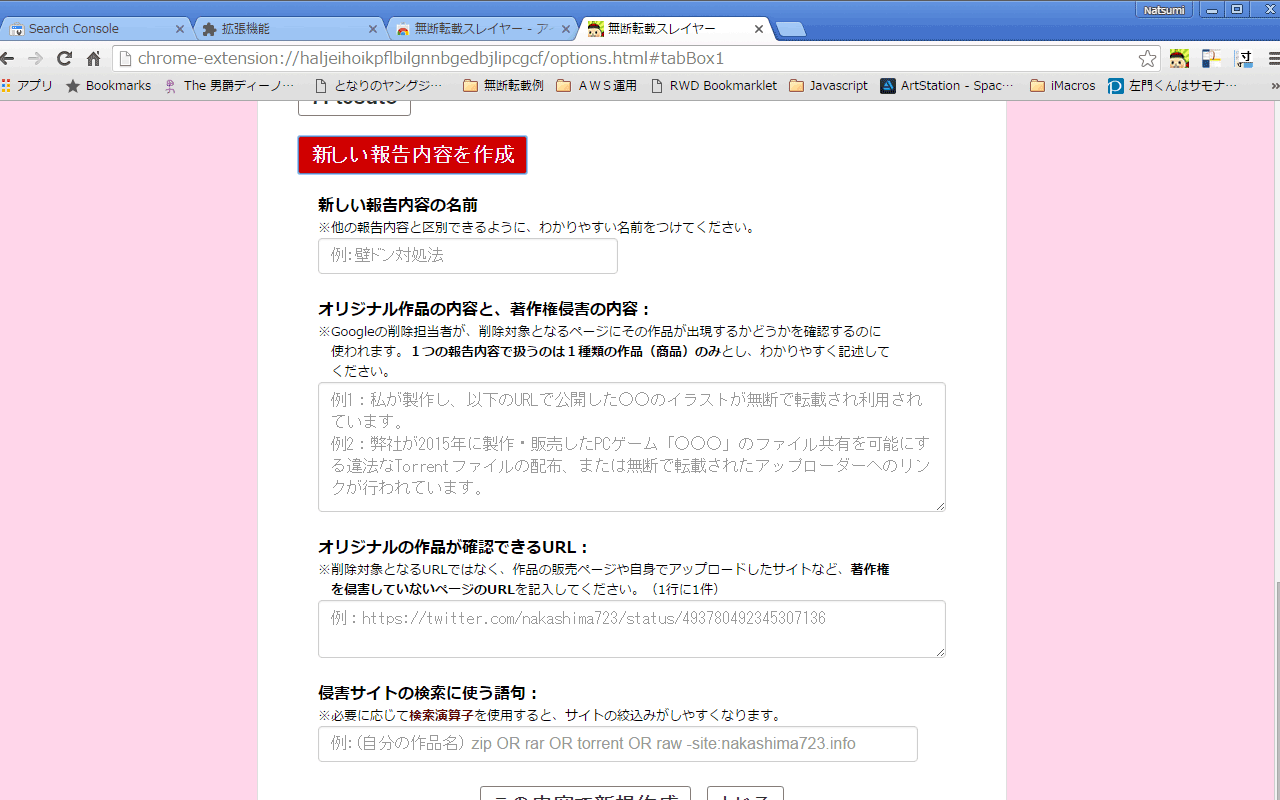Focus the オリジナルの作品が確認できるURL textarea
This screenshot has height=800, width=1280.
632,629
